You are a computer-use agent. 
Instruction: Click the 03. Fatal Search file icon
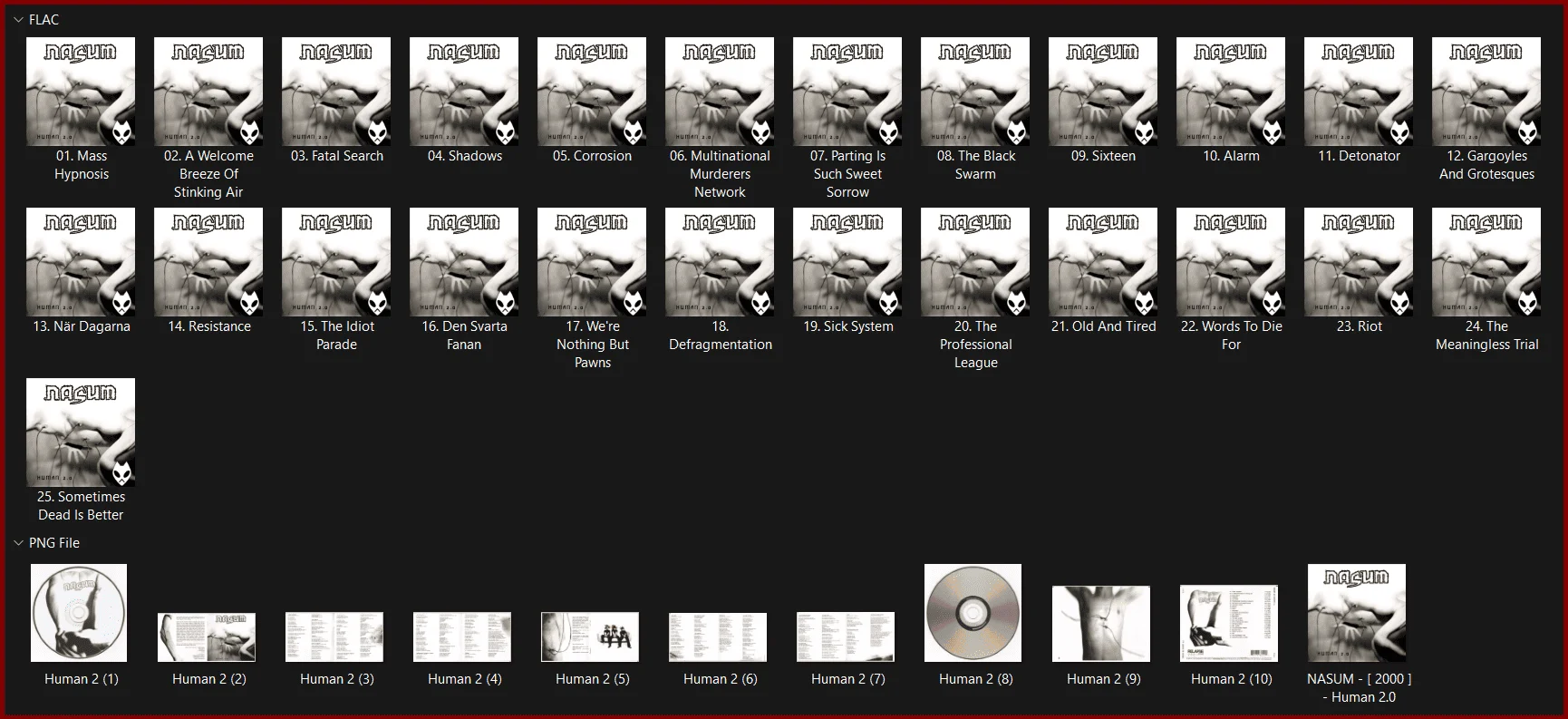click(336, 92)
